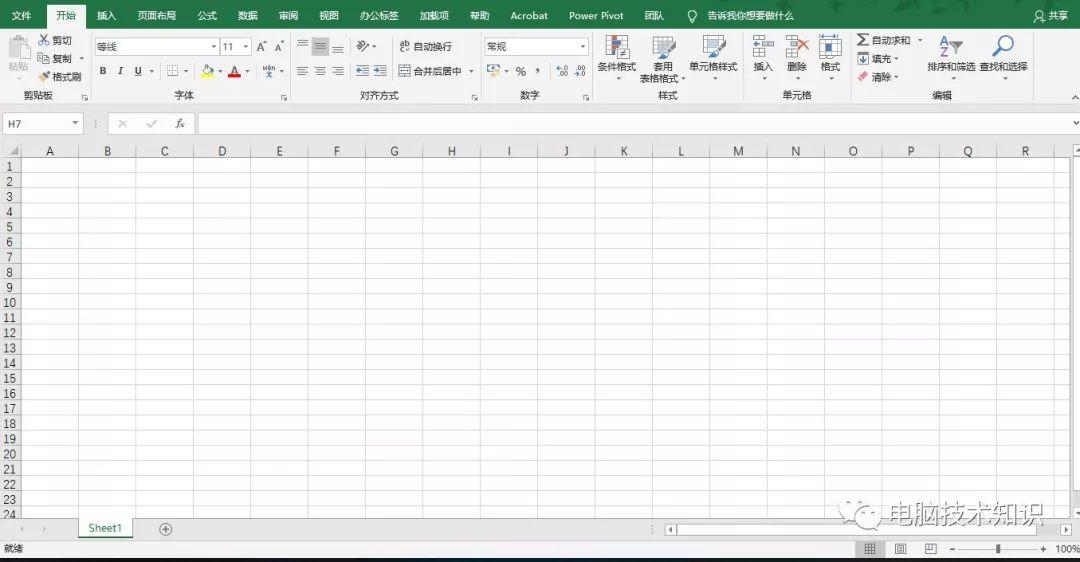Image resolution: width=1080 pixels, height=562 pixels.
Task: Toggle middle vertical alignment
Action: point(320,47)
